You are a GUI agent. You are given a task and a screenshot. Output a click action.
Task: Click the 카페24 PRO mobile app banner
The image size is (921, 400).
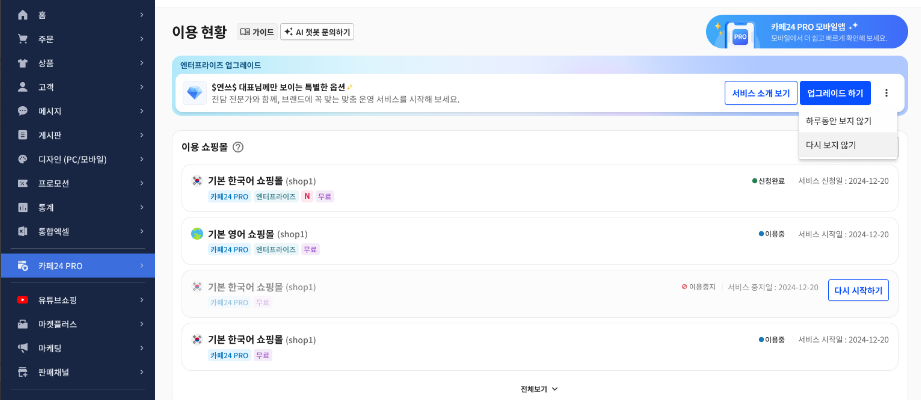click(810, 32)
